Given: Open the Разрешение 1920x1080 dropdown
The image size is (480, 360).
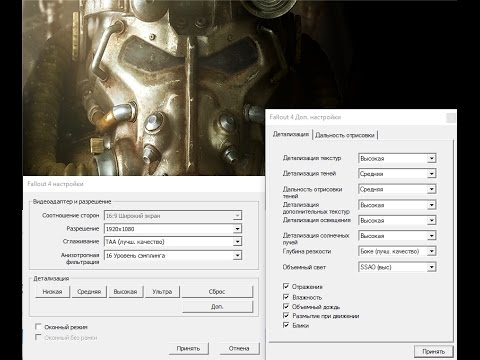Looking at the screenshot, I should click(173, 229).
